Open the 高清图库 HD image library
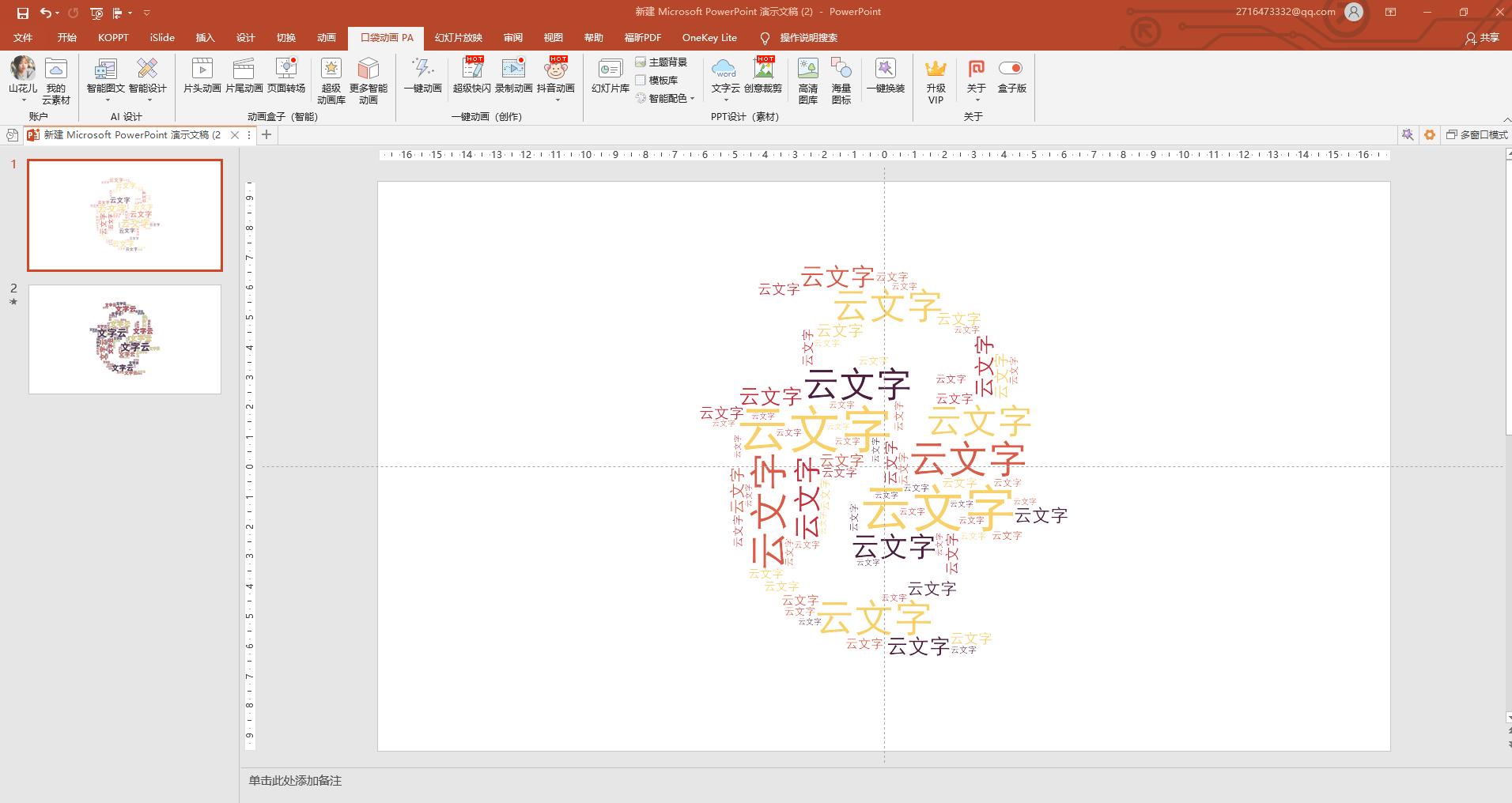 coord(807,80)
